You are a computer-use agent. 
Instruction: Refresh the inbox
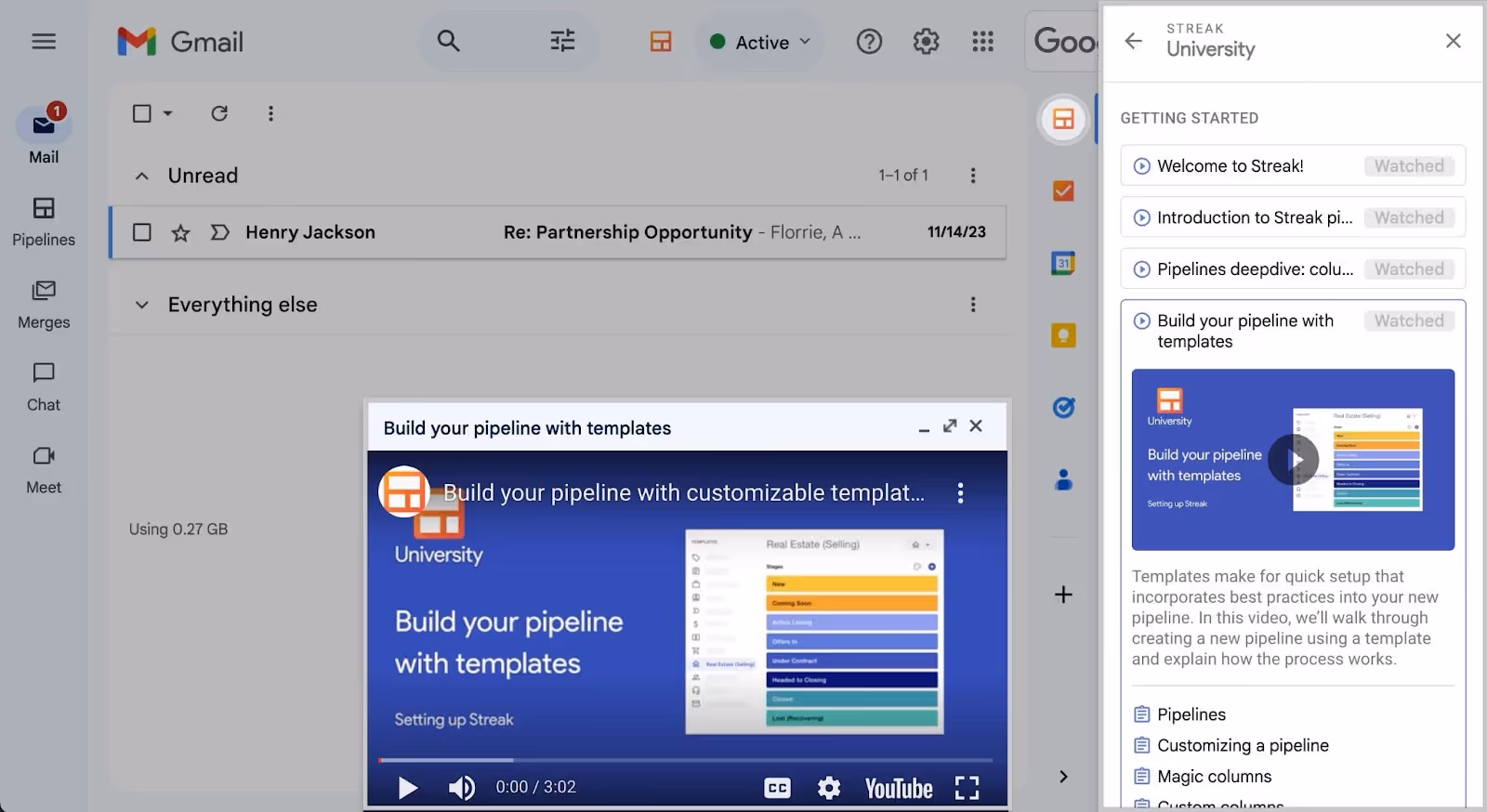[219, 113]
